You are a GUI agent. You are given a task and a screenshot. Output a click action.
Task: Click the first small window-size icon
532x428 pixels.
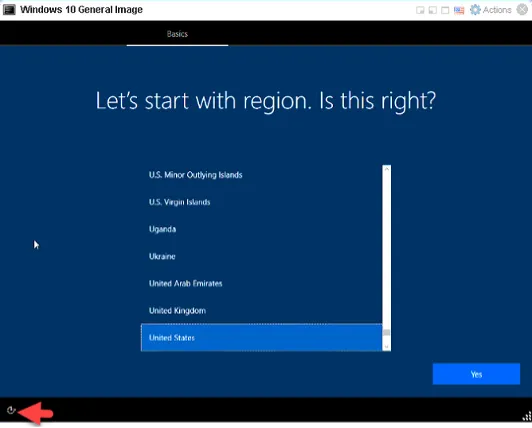(x=420, y=10)
